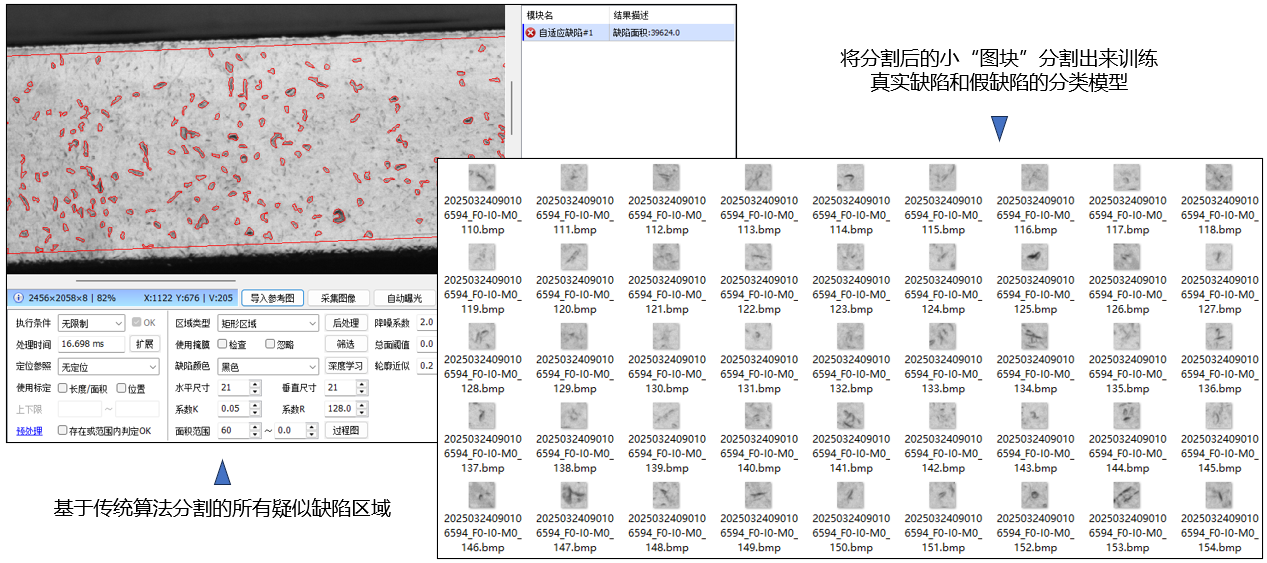Select thumbnail of file ending 127.bmp
The height and width of the screenshot is (563, 1267).
click(x=1218, y=257)
